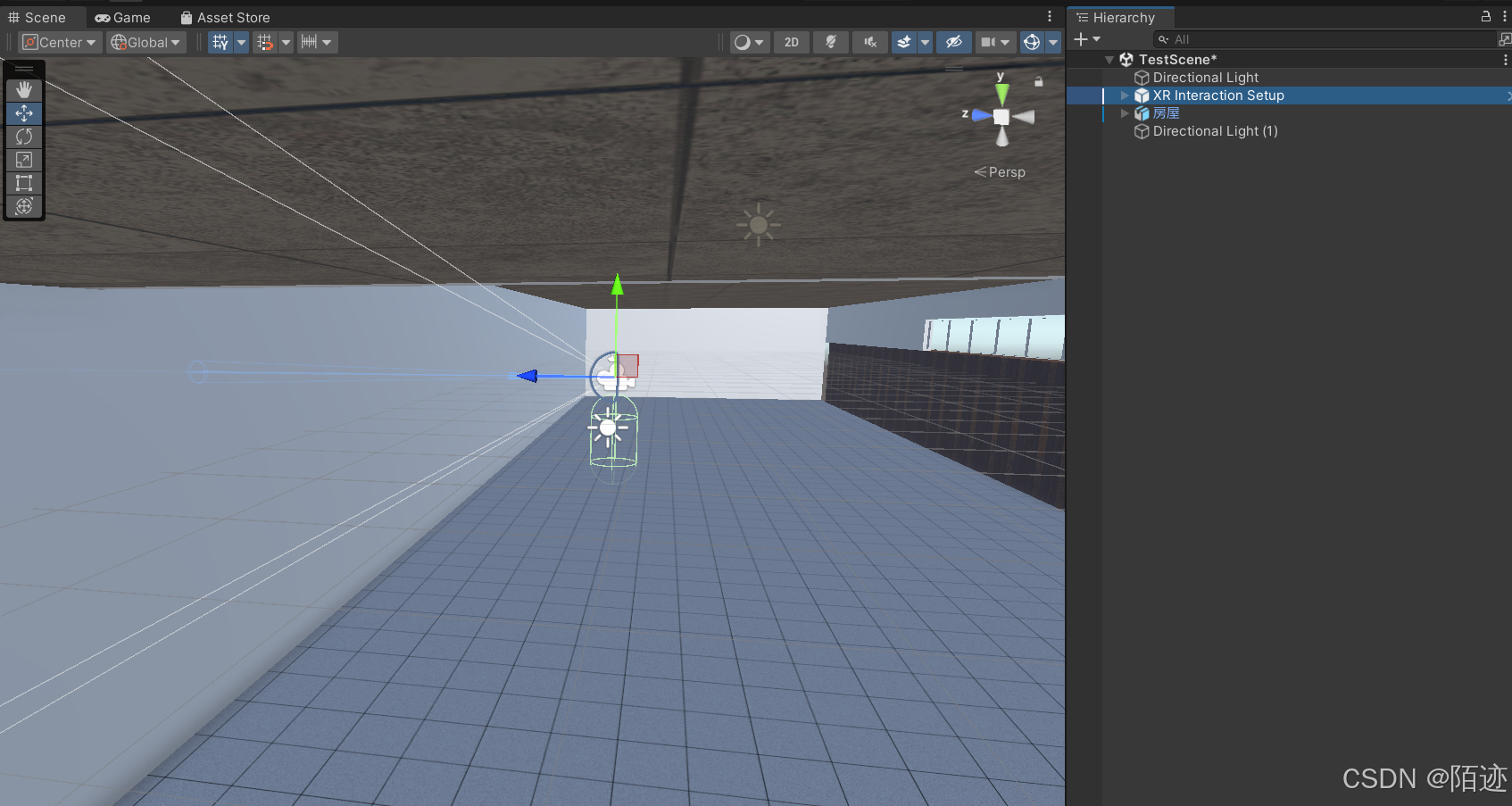Open Scene view kebab options menu

pos(1050,17)
